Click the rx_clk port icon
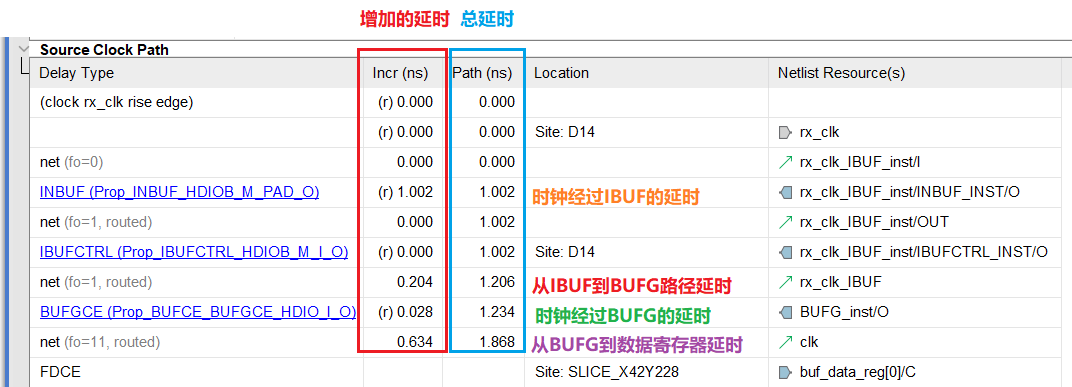This screenshot has width=1072, height=387. (x=785, y=132)
